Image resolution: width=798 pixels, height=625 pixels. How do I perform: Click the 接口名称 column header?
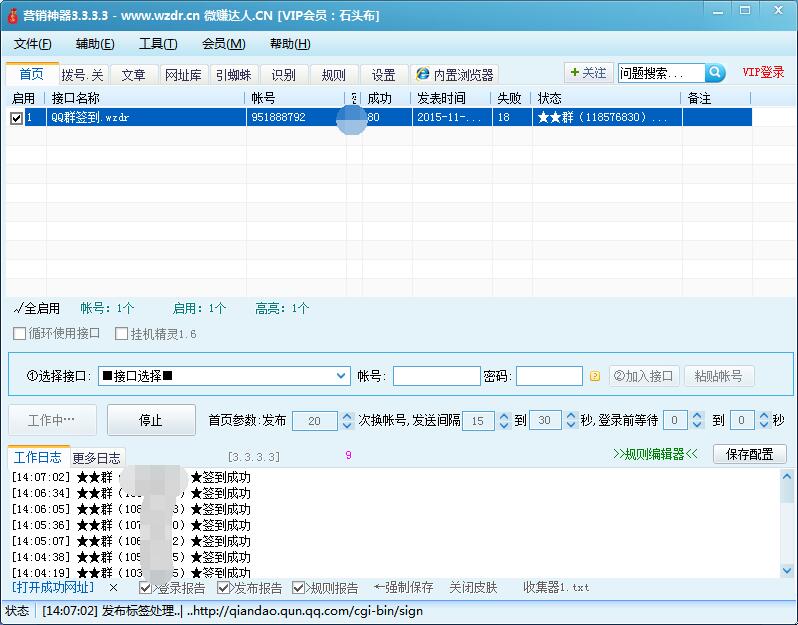coord(145,98)
